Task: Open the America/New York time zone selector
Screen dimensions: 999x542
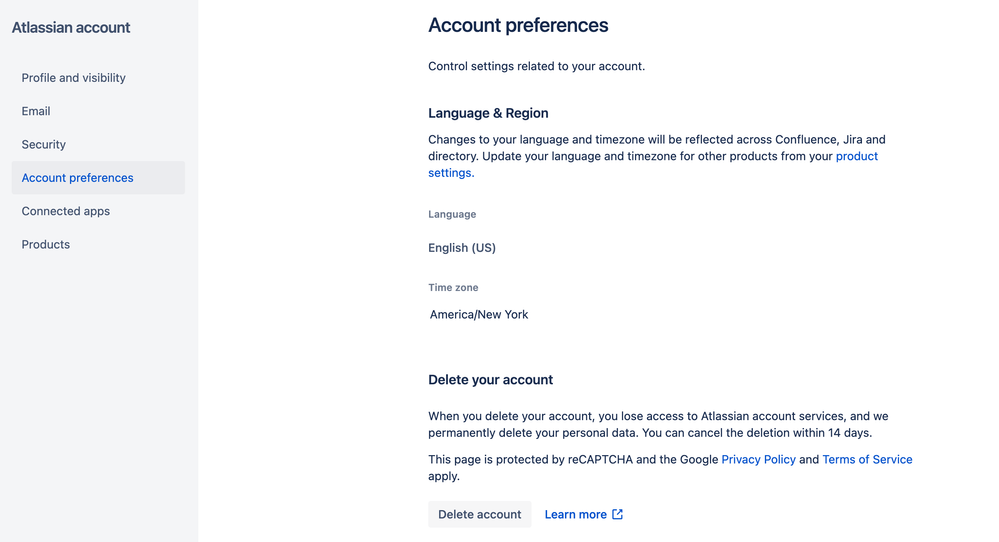Action: (478, 315)
